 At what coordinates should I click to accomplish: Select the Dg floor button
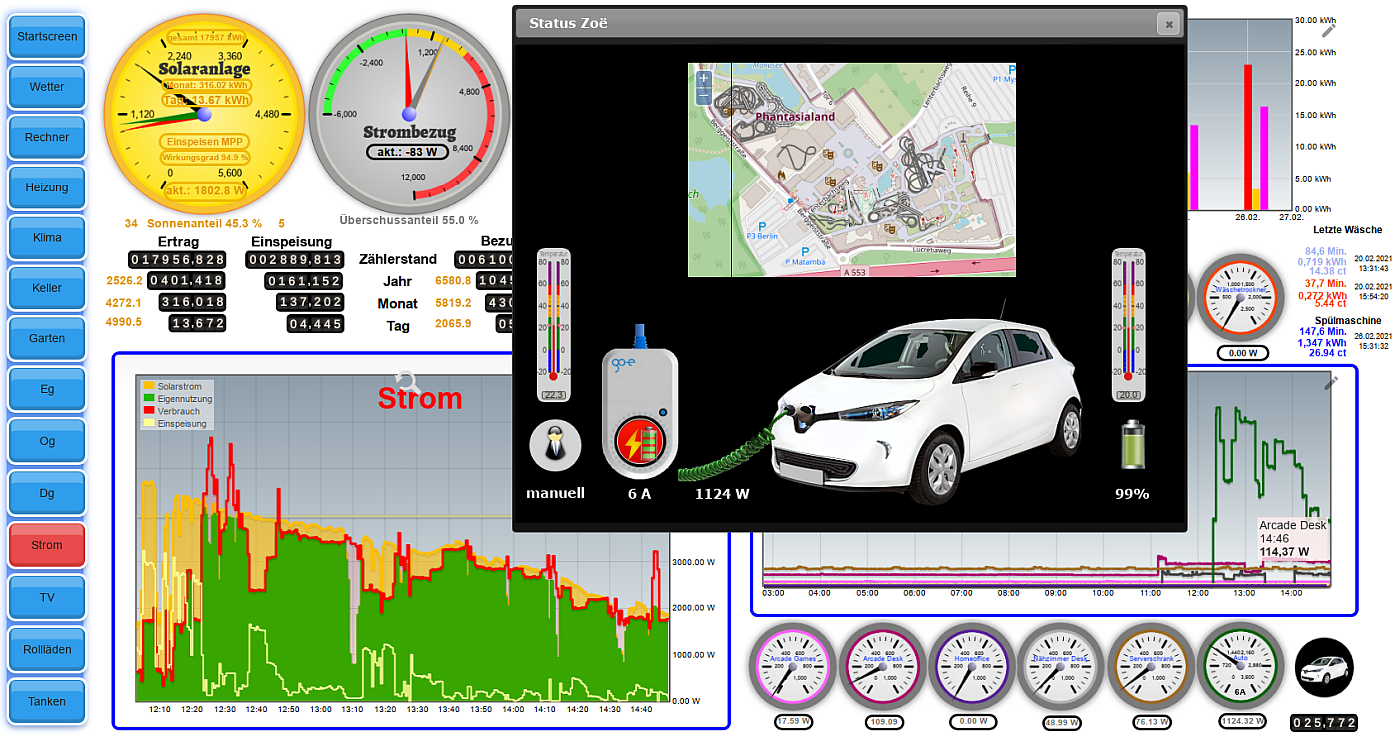[x=47, y=493]
